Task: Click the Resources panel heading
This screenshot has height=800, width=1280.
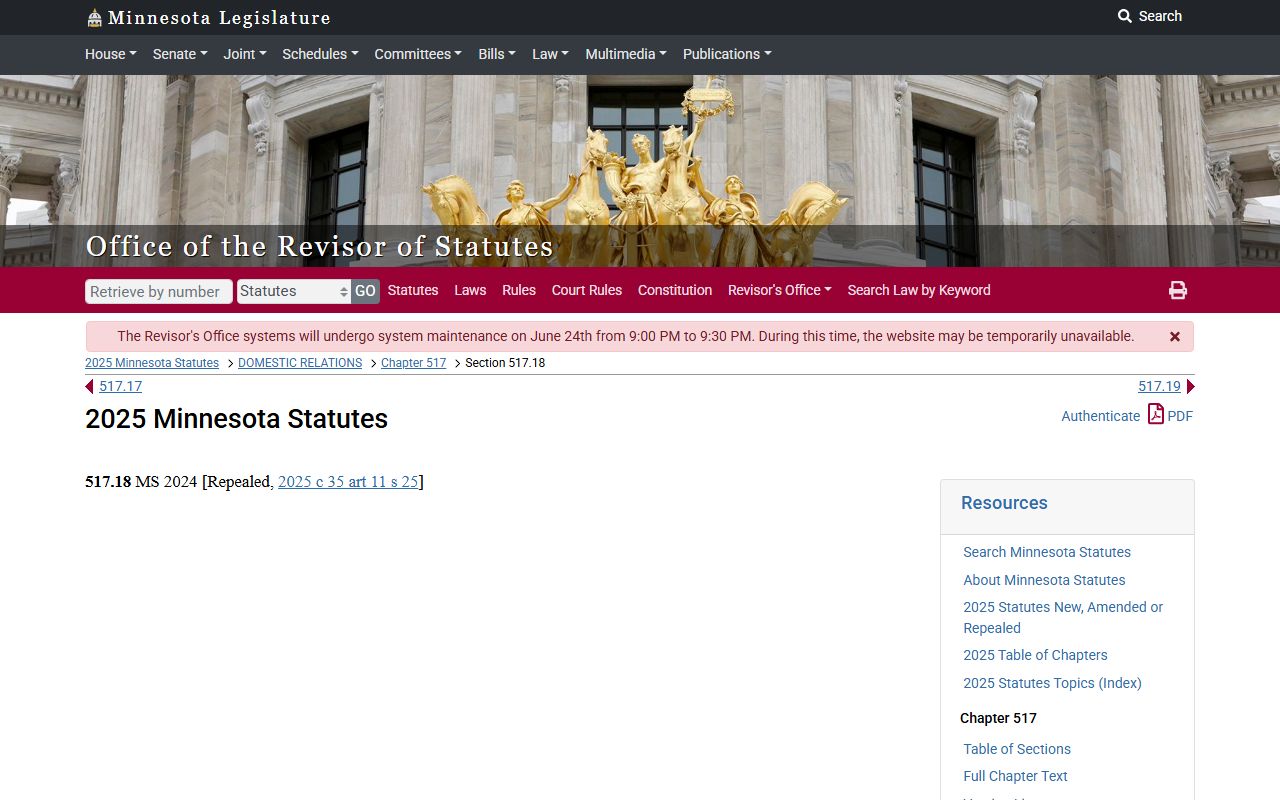Action: (x=1004, y=503)
